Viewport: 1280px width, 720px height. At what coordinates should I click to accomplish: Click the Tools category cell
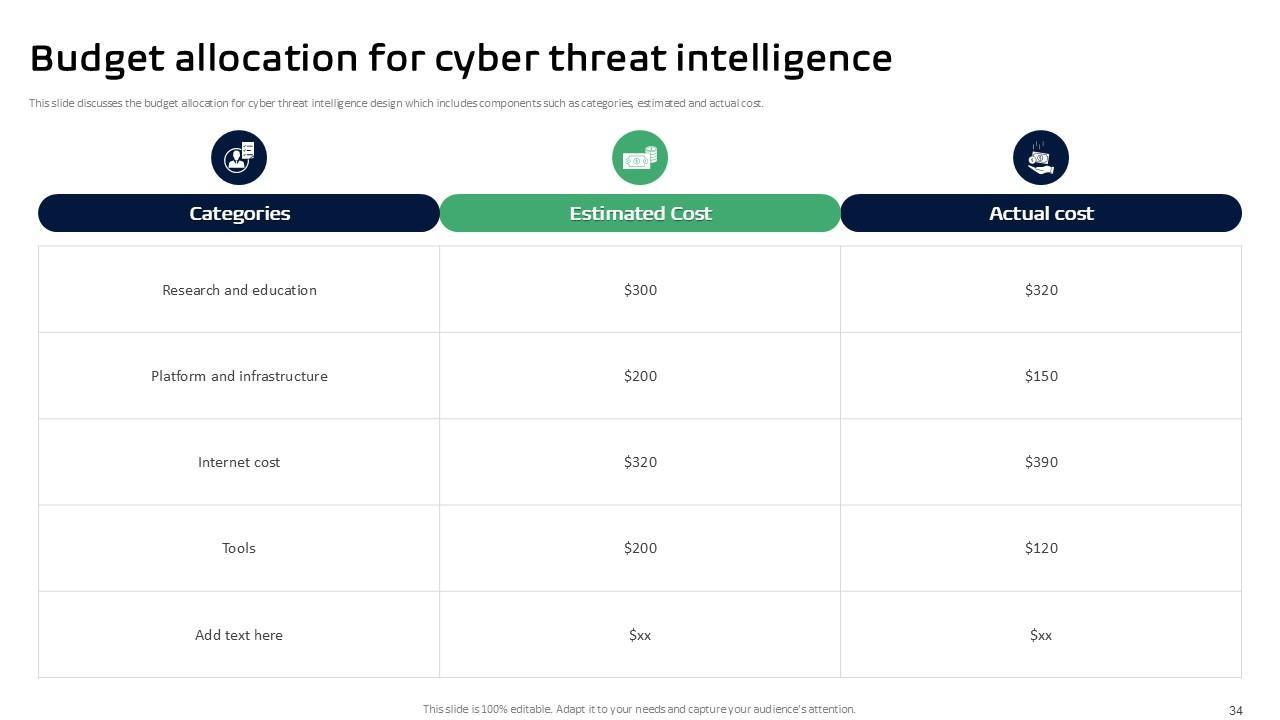(239, 548)
